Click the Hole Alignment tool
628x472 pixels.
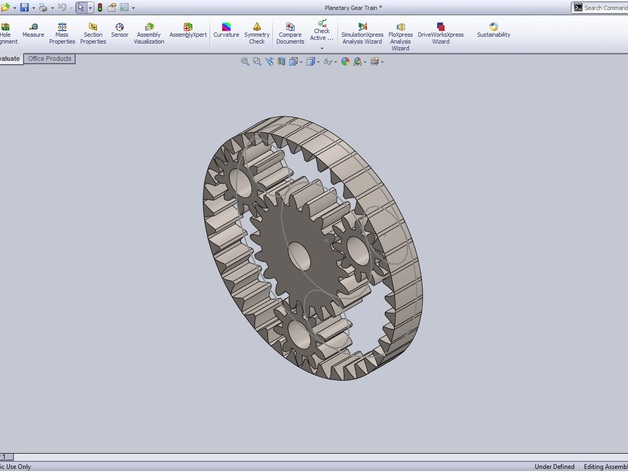(x=7, y=34)
